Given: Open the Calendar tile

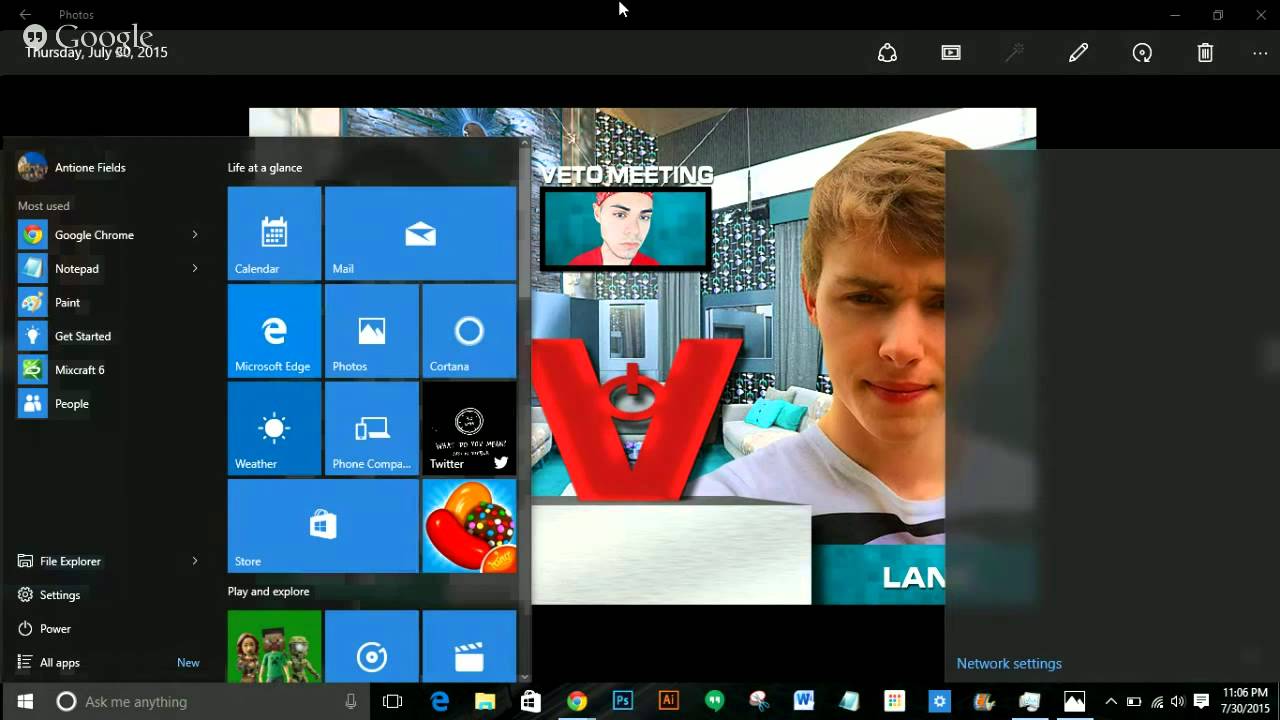Looking at the screenshot, I should click(274, 233).
